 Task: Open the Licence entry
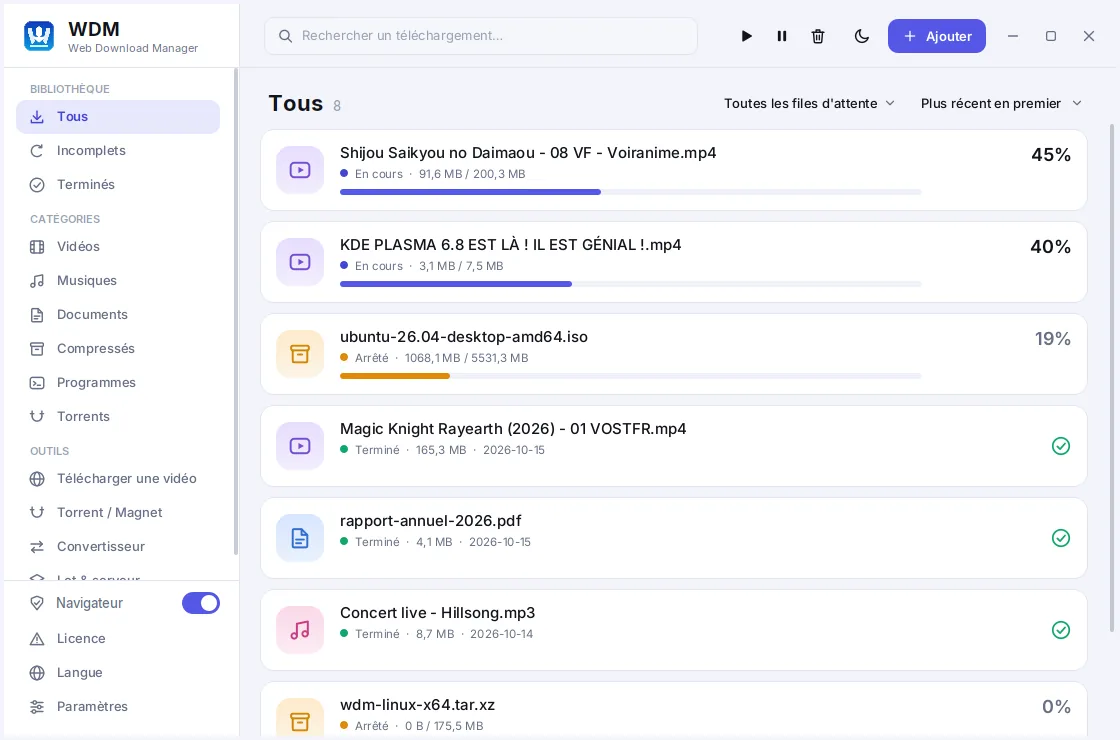tap(118, 639)
